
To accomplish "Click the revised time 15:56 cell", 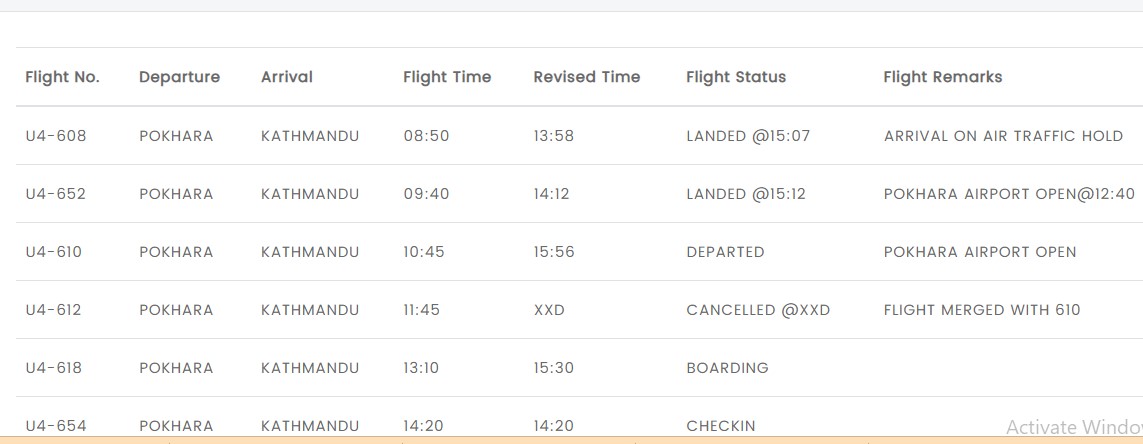I will coord(554,252).
